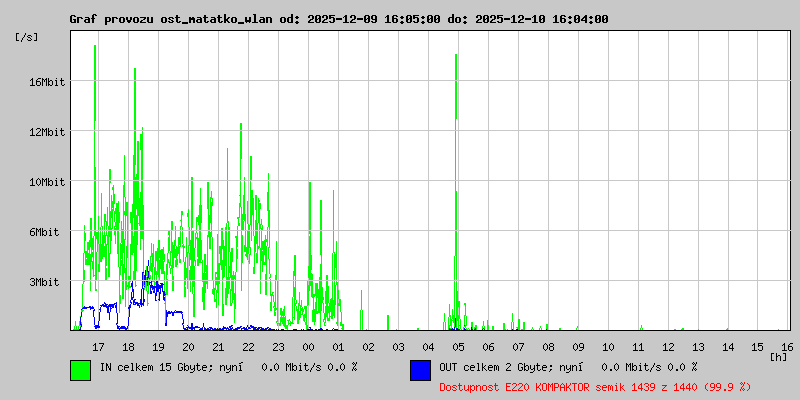This screenshot has width=800, height=400.
Task: Click the '12' hour label on x-axis
Action: pyautogui.click(x=668, y=347)
